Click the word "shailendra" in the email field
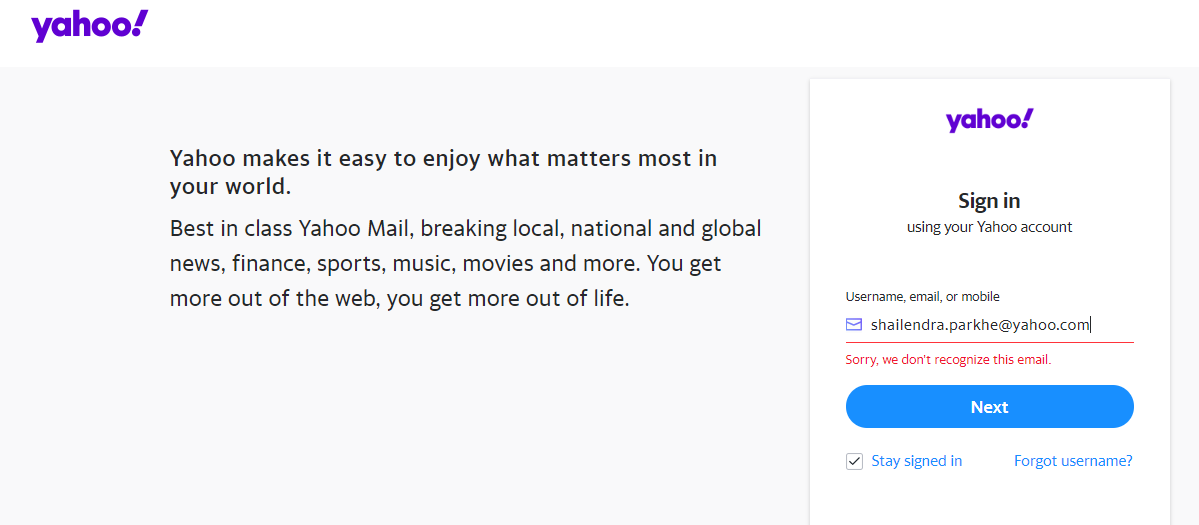 (905, 325)
